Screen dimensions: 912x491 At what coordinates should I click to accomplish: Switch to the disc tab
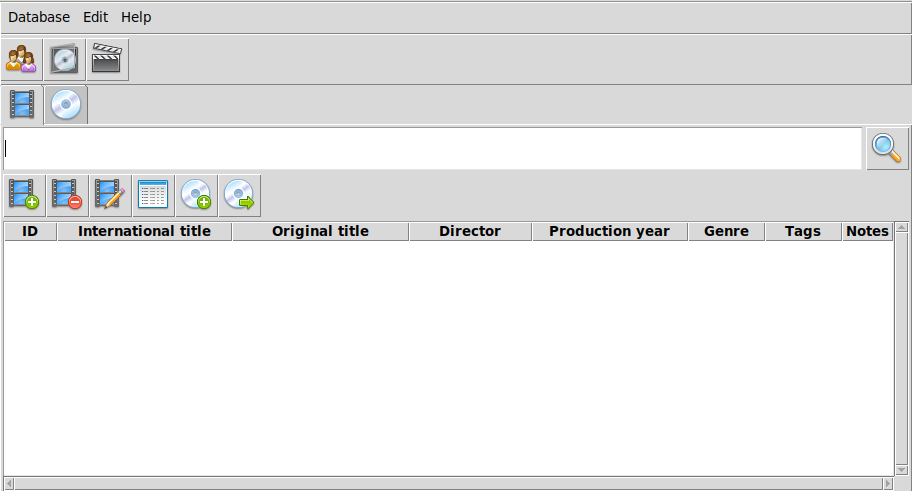coord(66,105)
